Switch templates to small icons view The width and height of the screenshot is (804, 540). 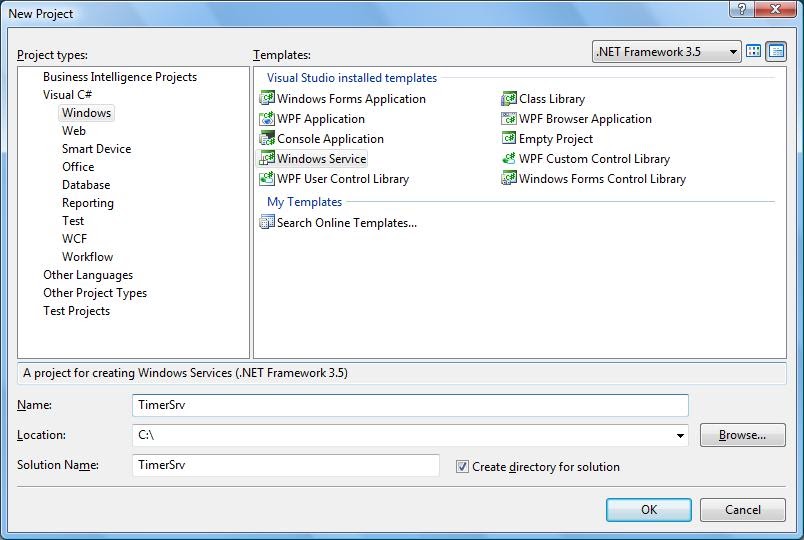point(776,51)
